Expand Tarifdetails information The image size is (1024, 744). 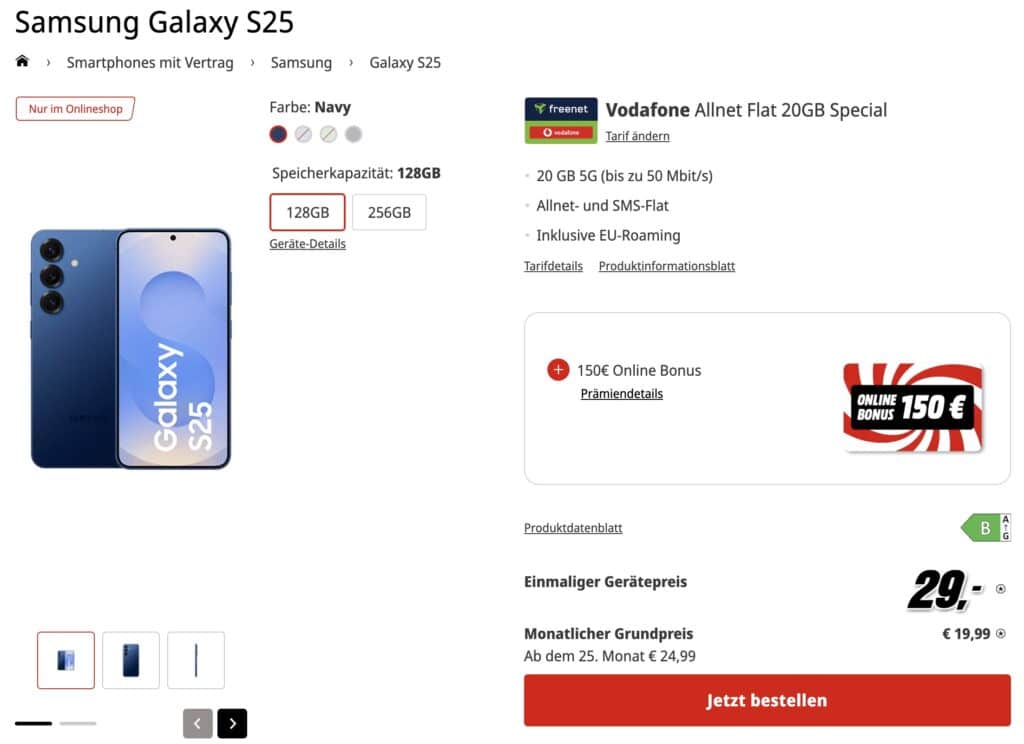click(x=553, y=266)
